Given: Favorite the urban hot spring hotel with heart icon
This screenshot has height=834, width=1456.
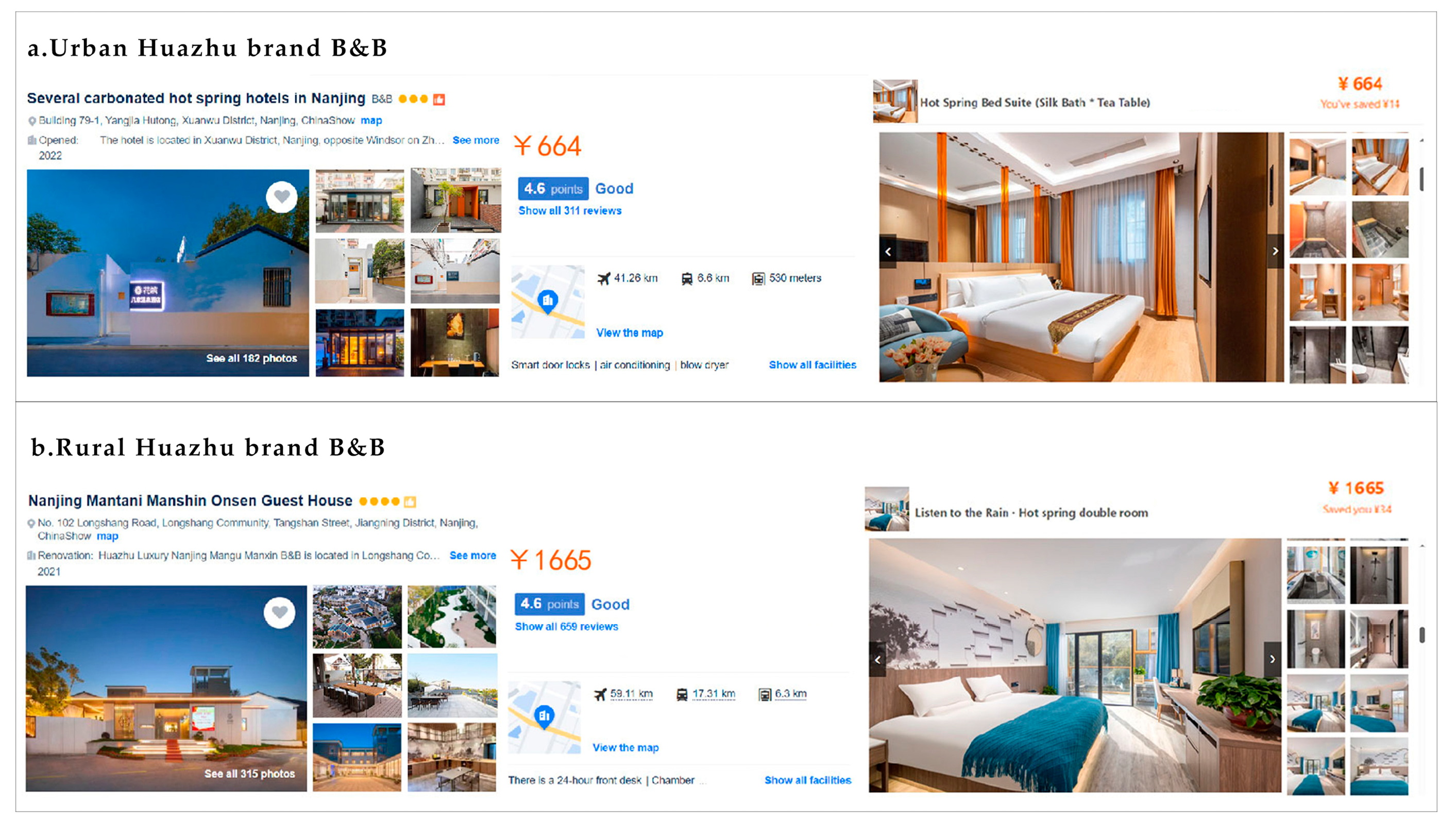Looking at the screenshot, I should 282,197.
